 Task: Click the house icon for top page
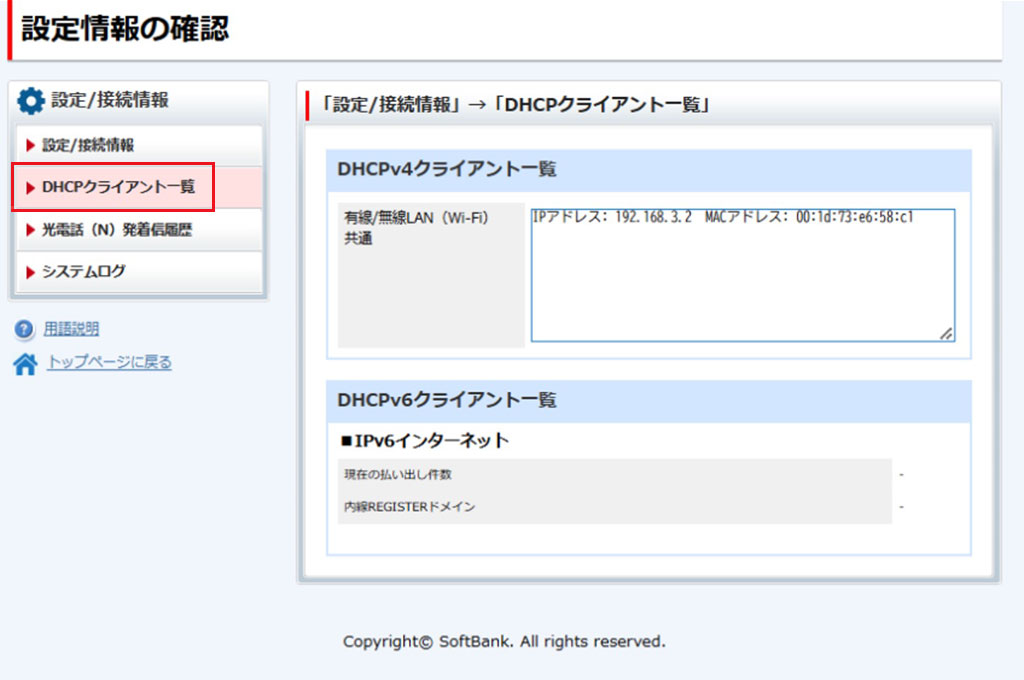(25, 364)
